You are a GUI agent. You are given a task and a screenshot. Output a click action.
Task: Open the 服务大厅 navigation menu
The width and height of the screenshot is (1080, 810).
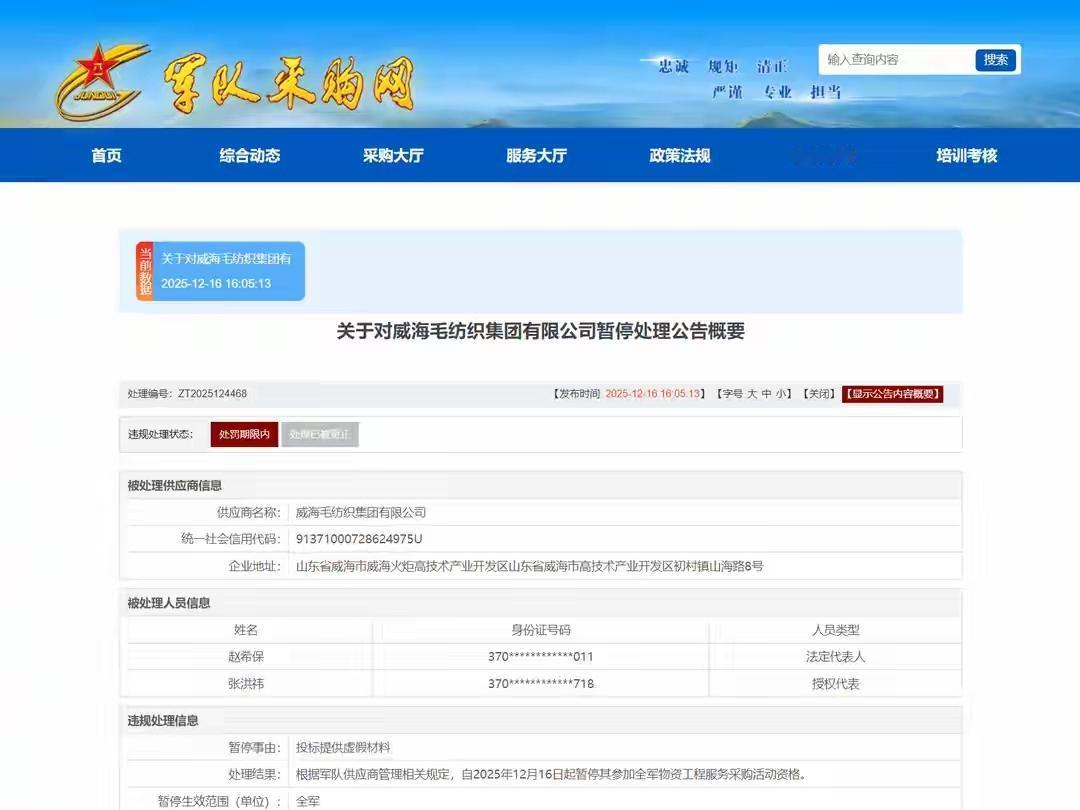pyautogui.click(x=536, y=155)
